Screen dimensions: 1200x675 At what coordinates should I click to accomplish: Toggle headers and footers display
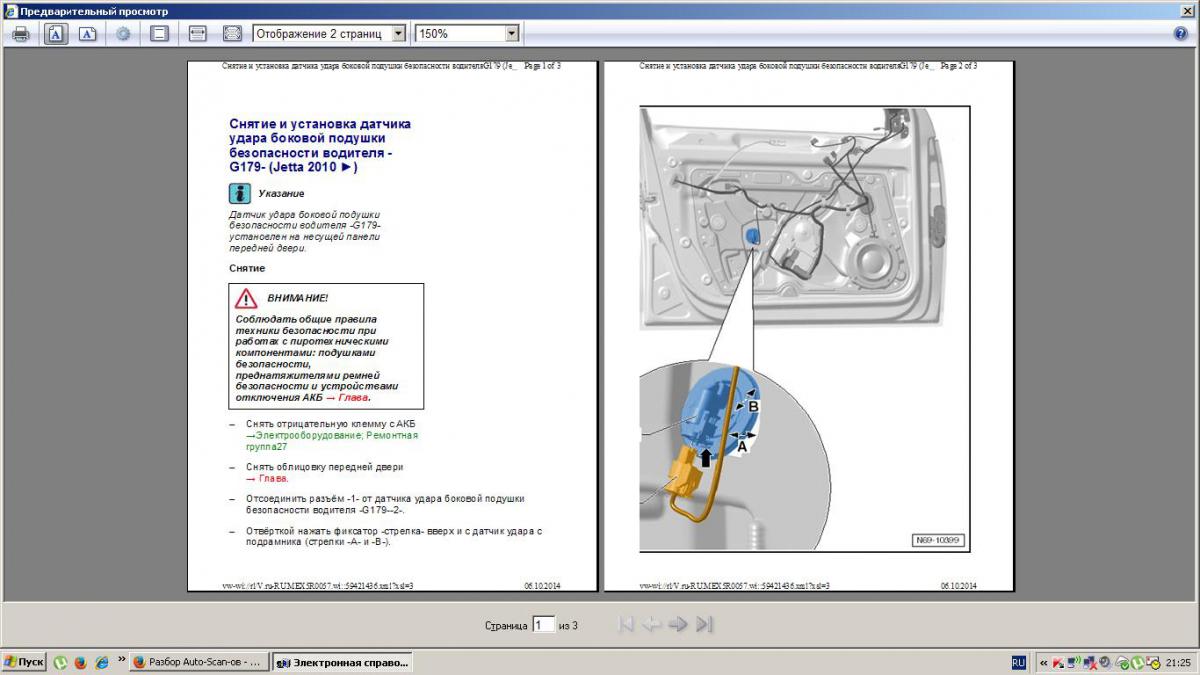tap(159, 33)
